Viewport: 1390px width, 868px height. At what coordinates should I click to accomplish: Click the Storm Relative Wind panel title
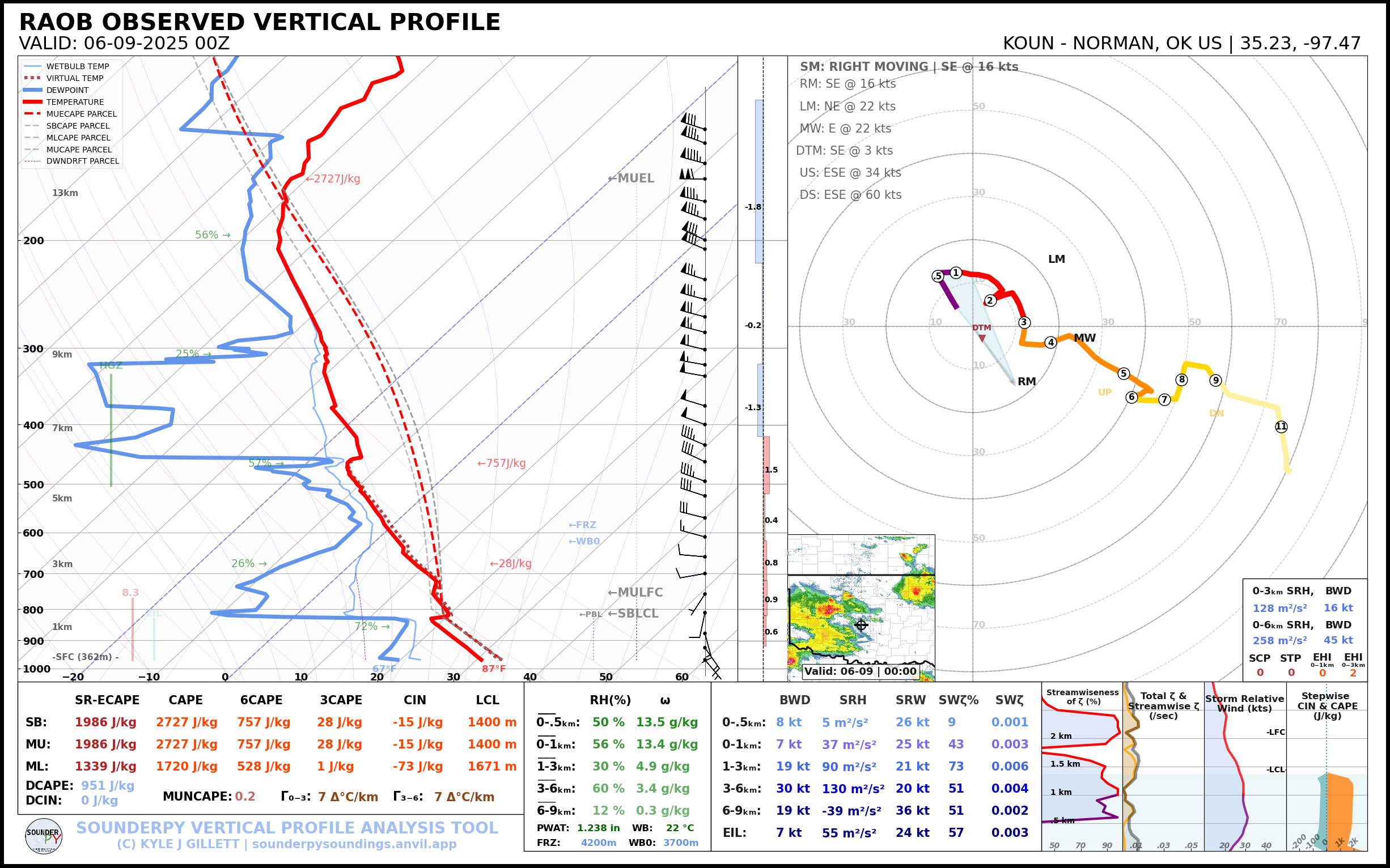pos(1244,703)
